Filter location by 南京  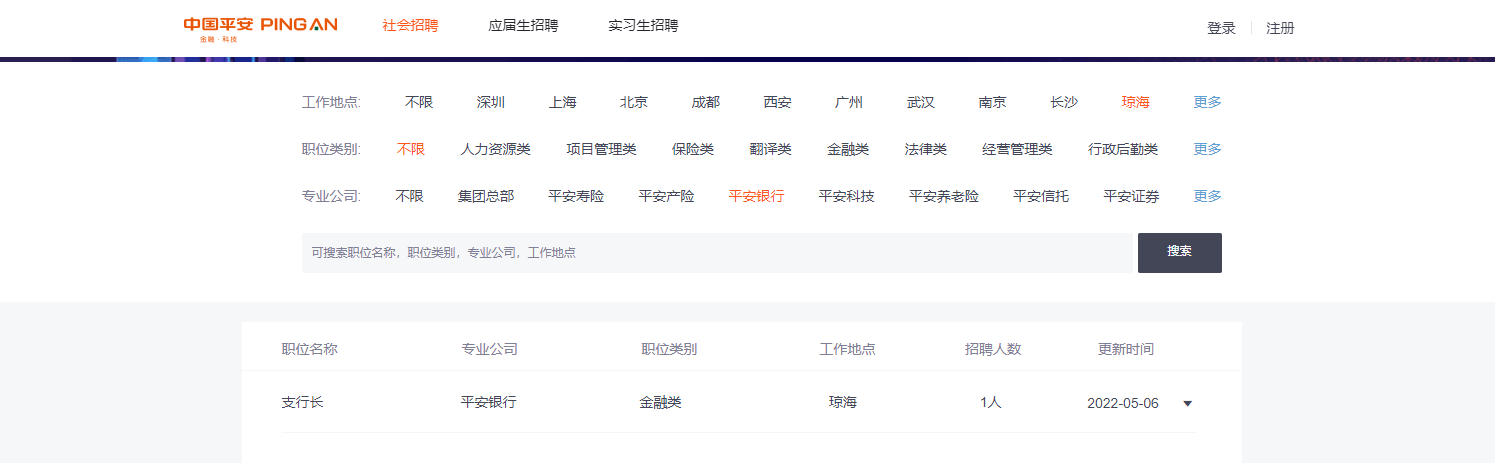(x=993, y=102)
